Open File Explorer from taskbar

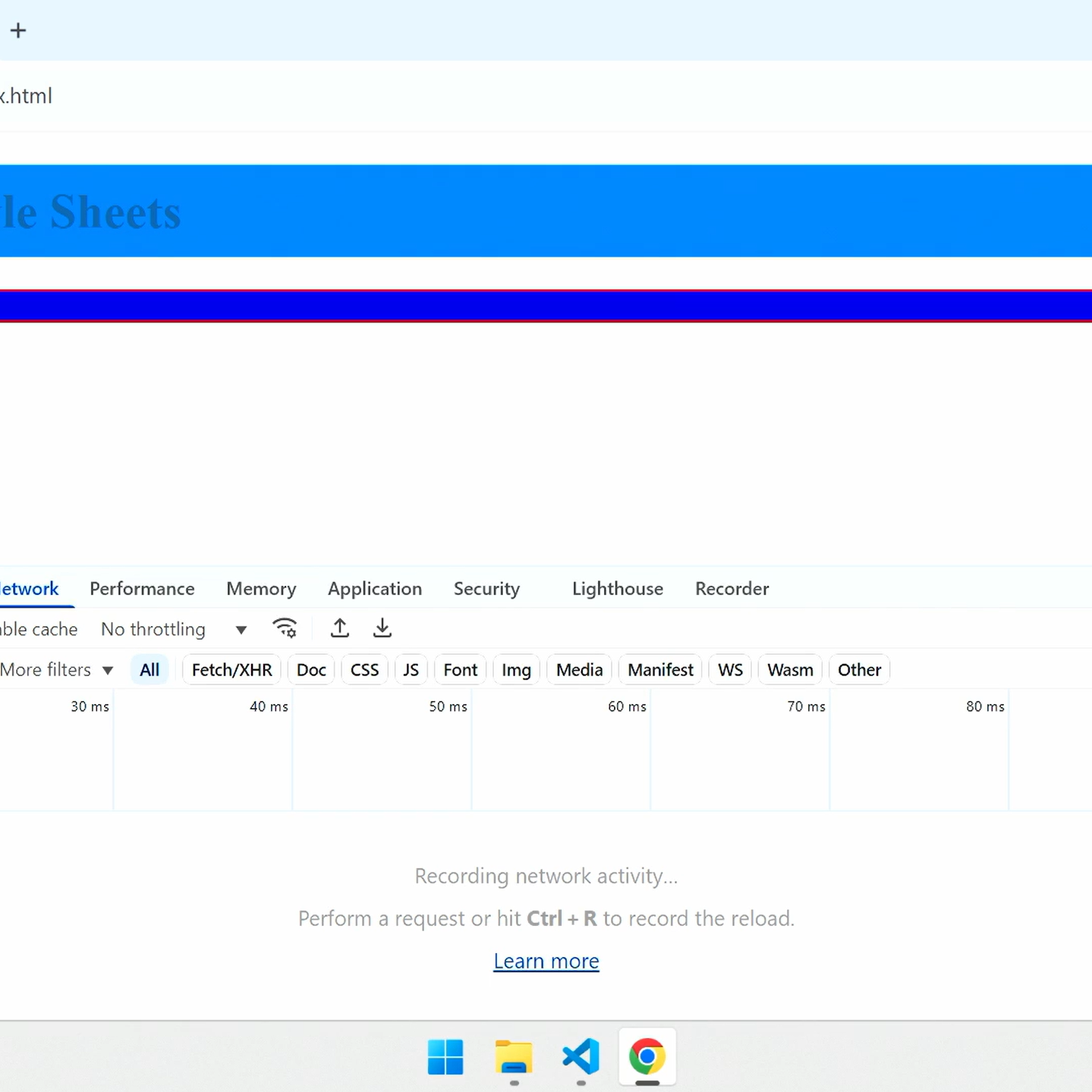(x=514, y=1056)
